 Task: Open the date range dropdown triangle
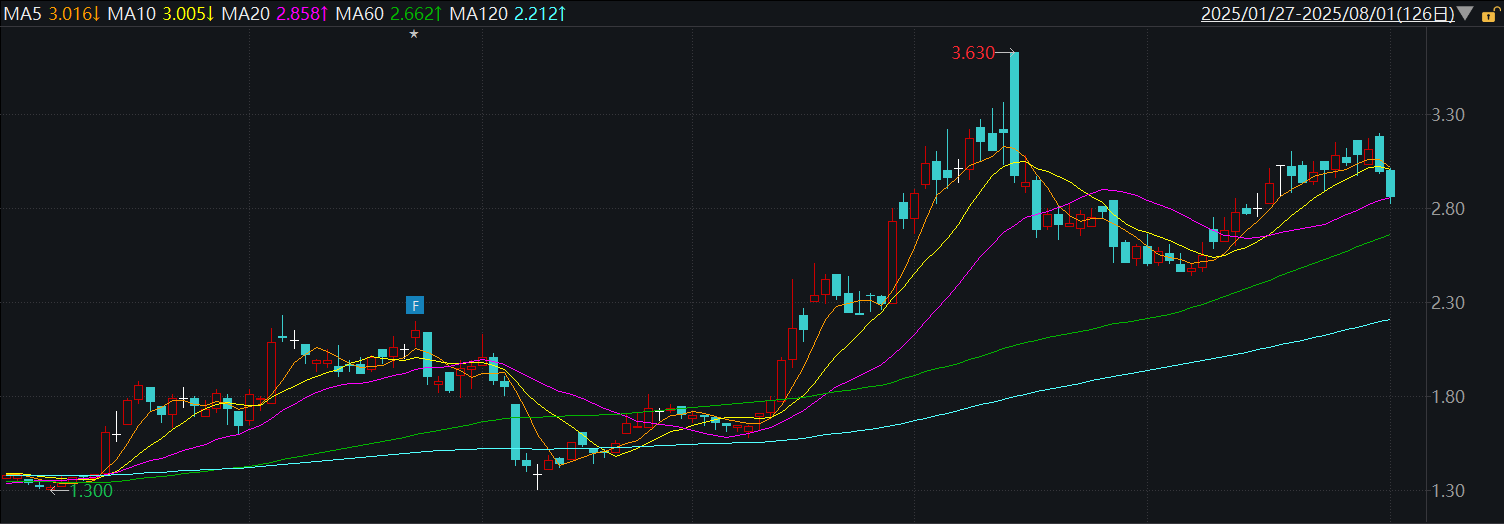click(1465, 14)
